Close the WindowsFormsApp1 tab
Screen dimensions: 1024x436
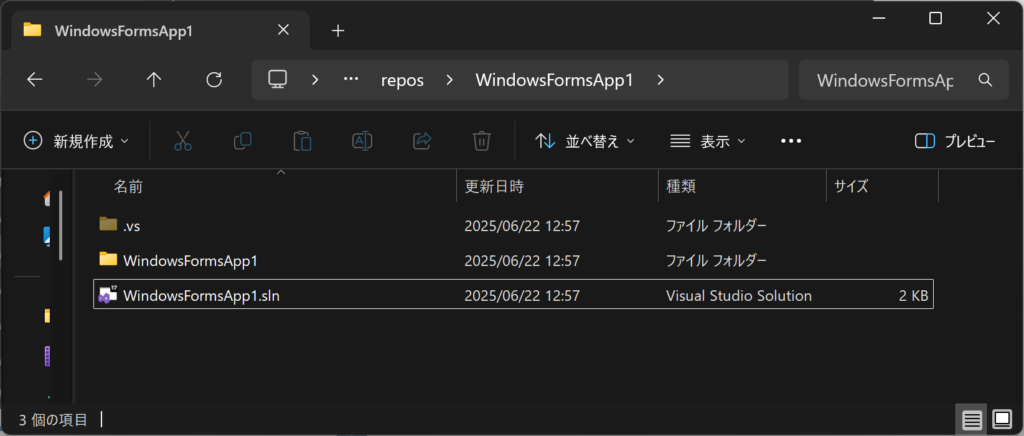(283, 30)
